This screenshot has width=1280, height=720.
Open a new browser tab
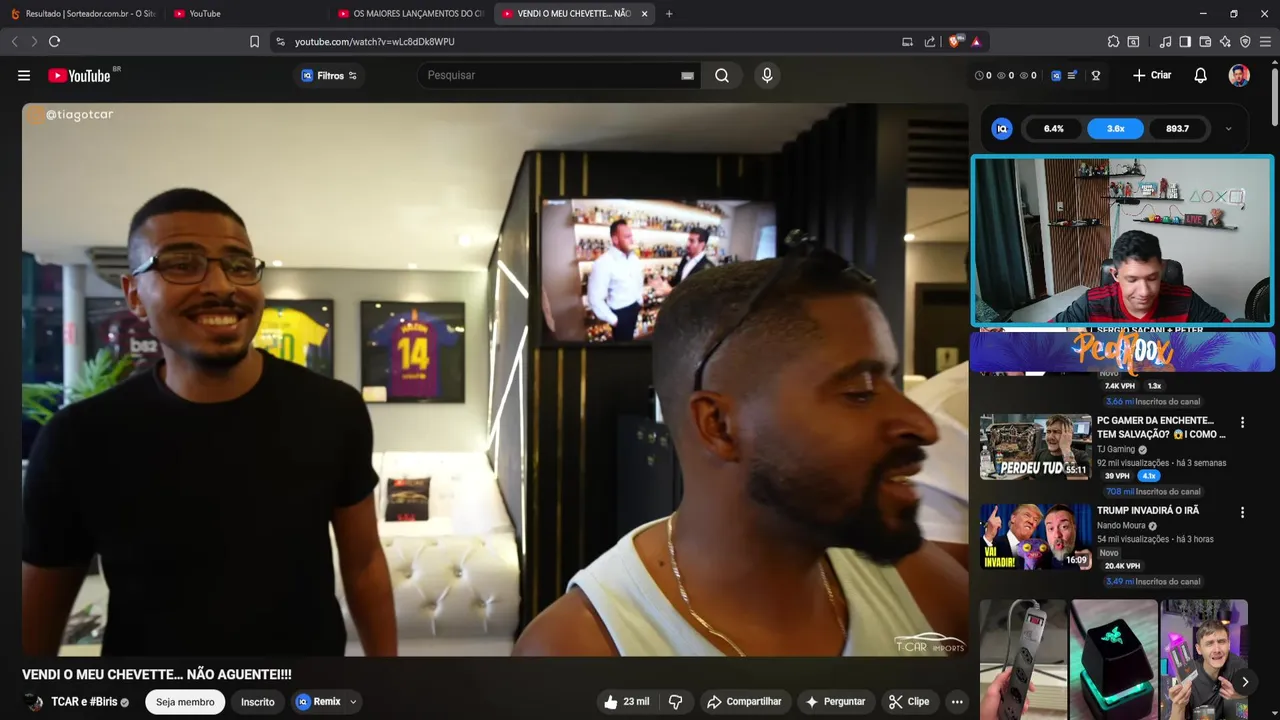tap(669, 13)
